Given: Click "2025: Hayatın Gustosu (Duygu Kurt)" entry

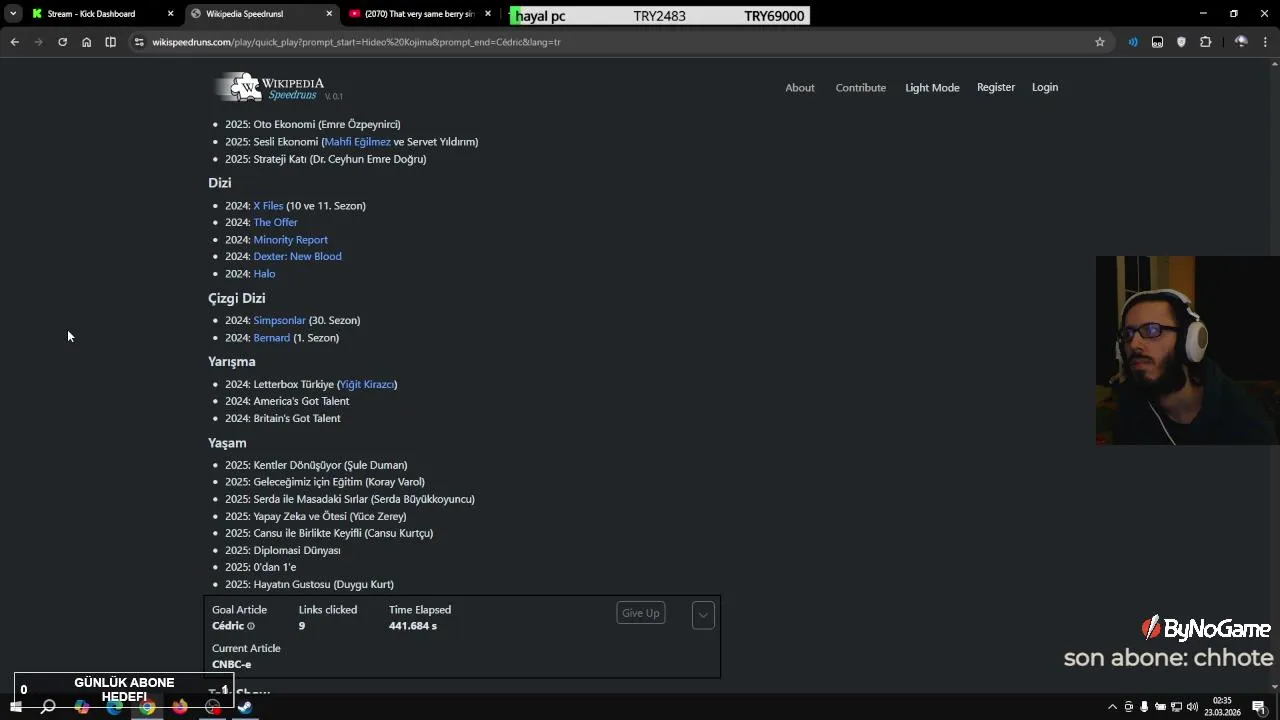Looking at the screenshot, I should pos(309,585).
